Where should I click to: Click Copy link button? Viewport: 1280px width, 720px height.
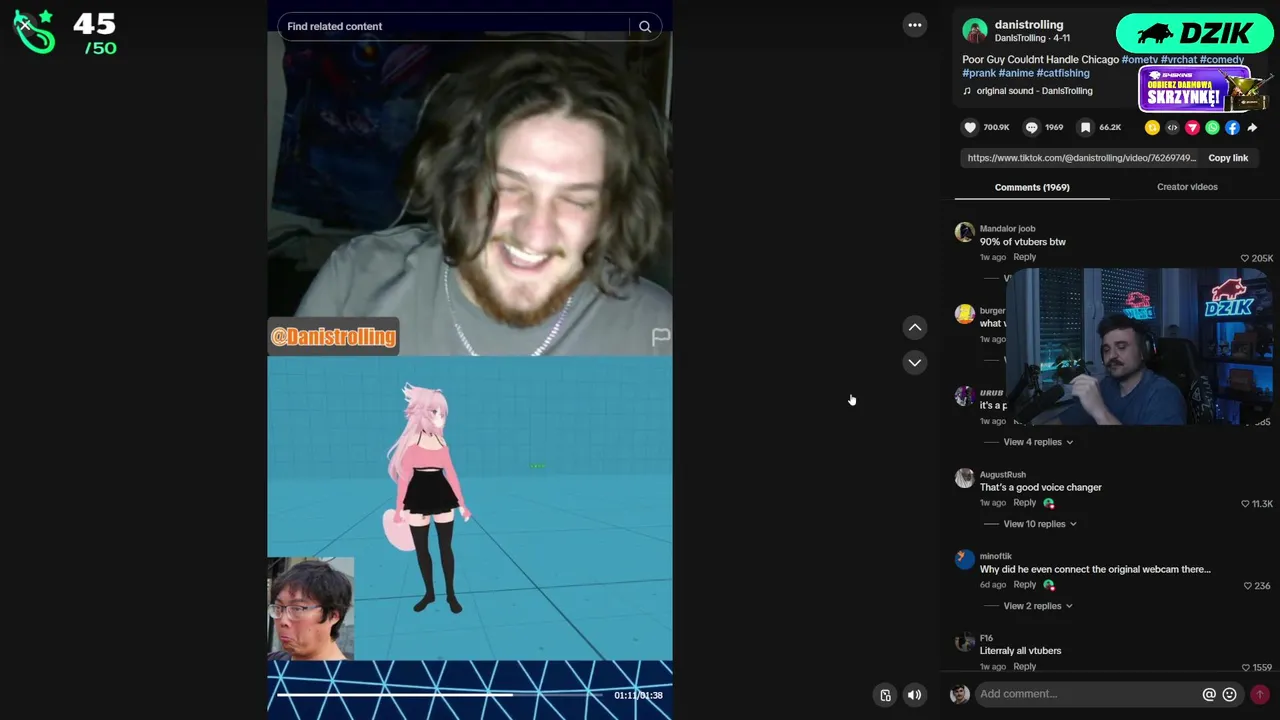[1228, 158]
